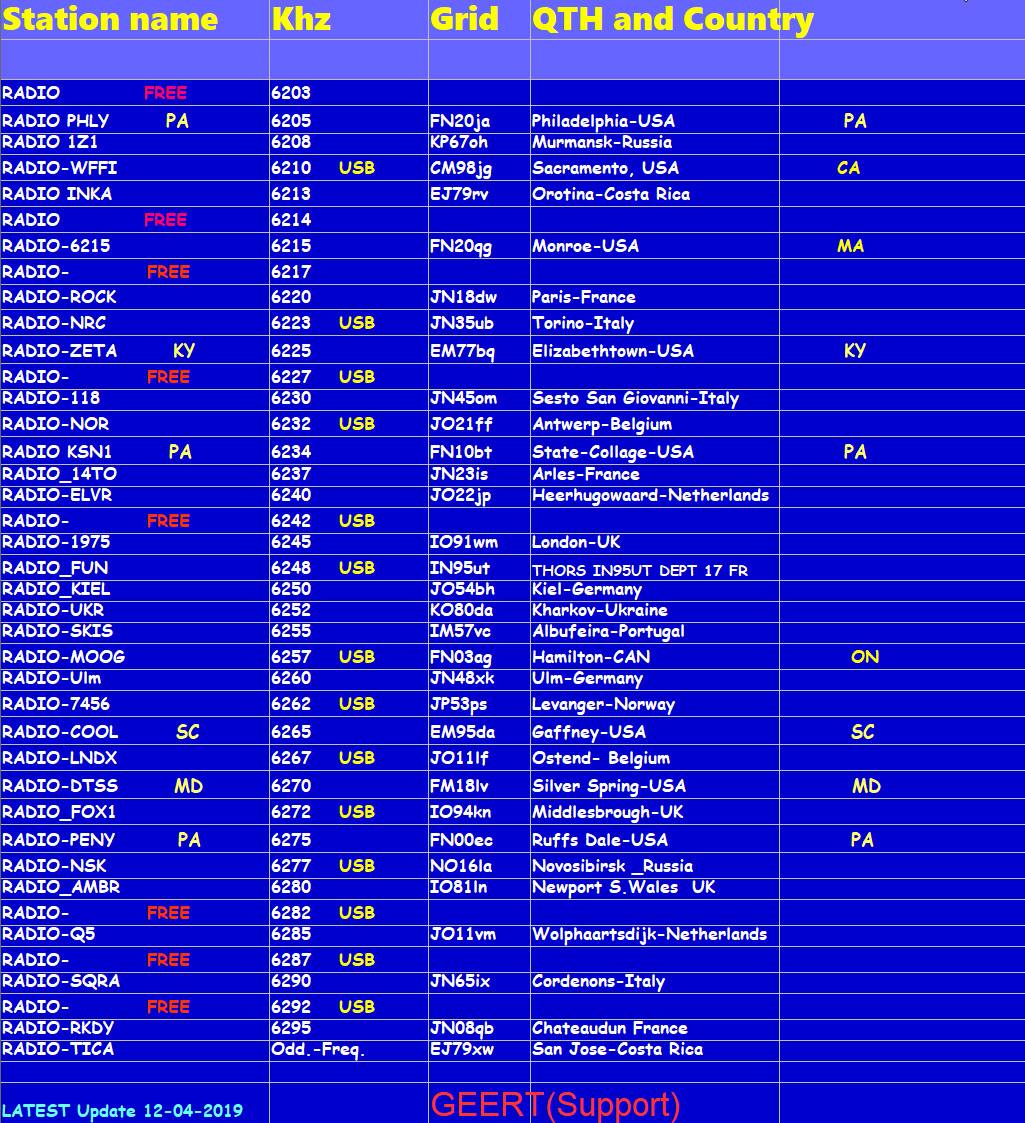This screenshot has width=1025, height=1123.
Task: Click FREE label next to 6217
Action: coord(168,271)
